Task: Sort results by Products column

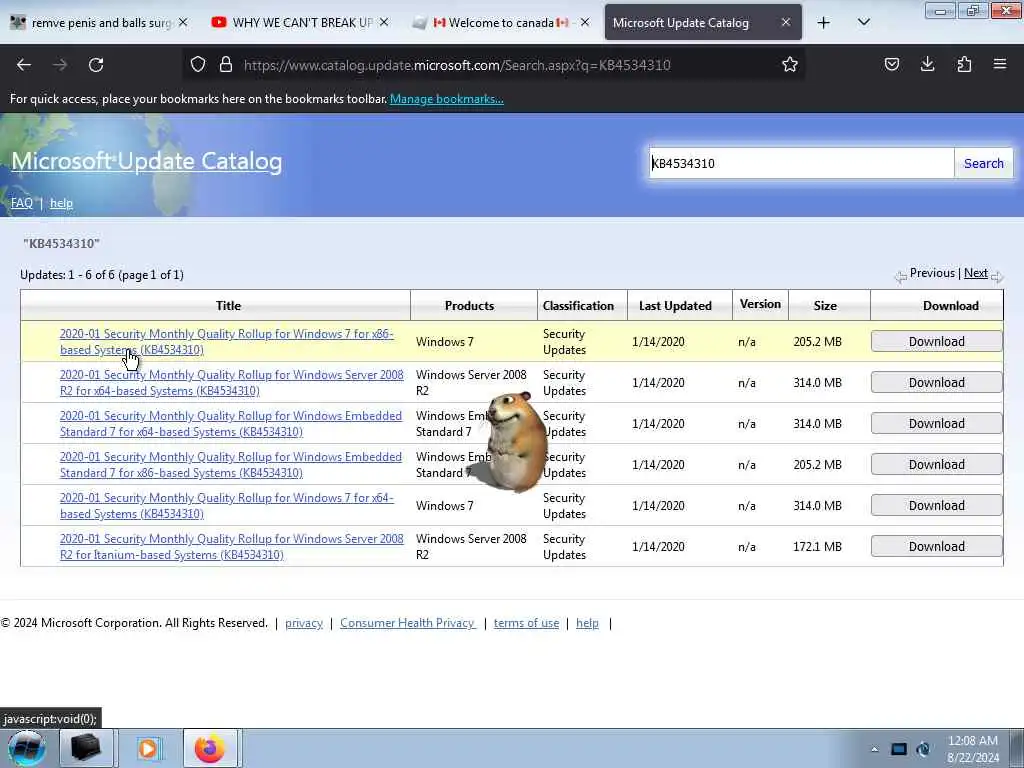Action: tap(470, 306)
